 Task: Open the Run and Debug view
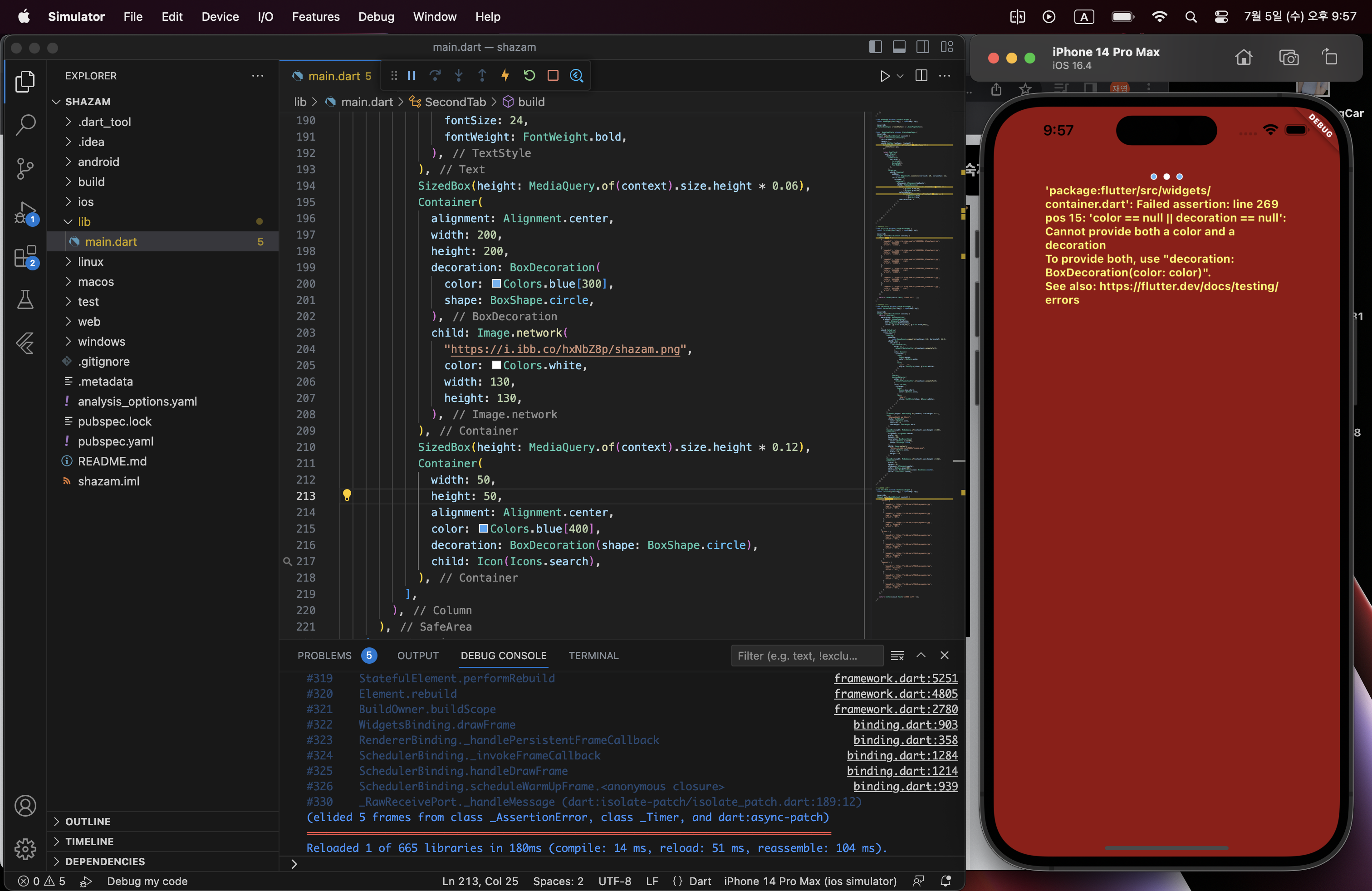point(25,213)
